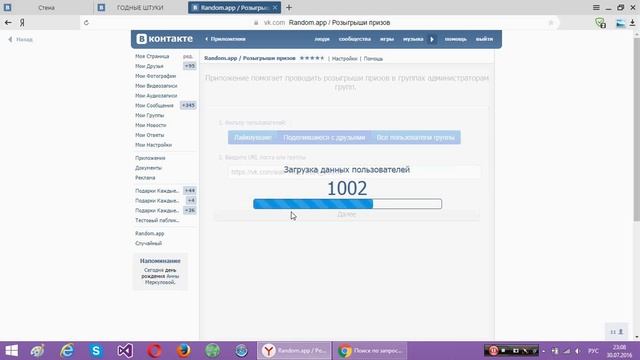Screen dimensions: 640x360
Task: Open the Windows Start menu
Action: (x=11, y=351)
